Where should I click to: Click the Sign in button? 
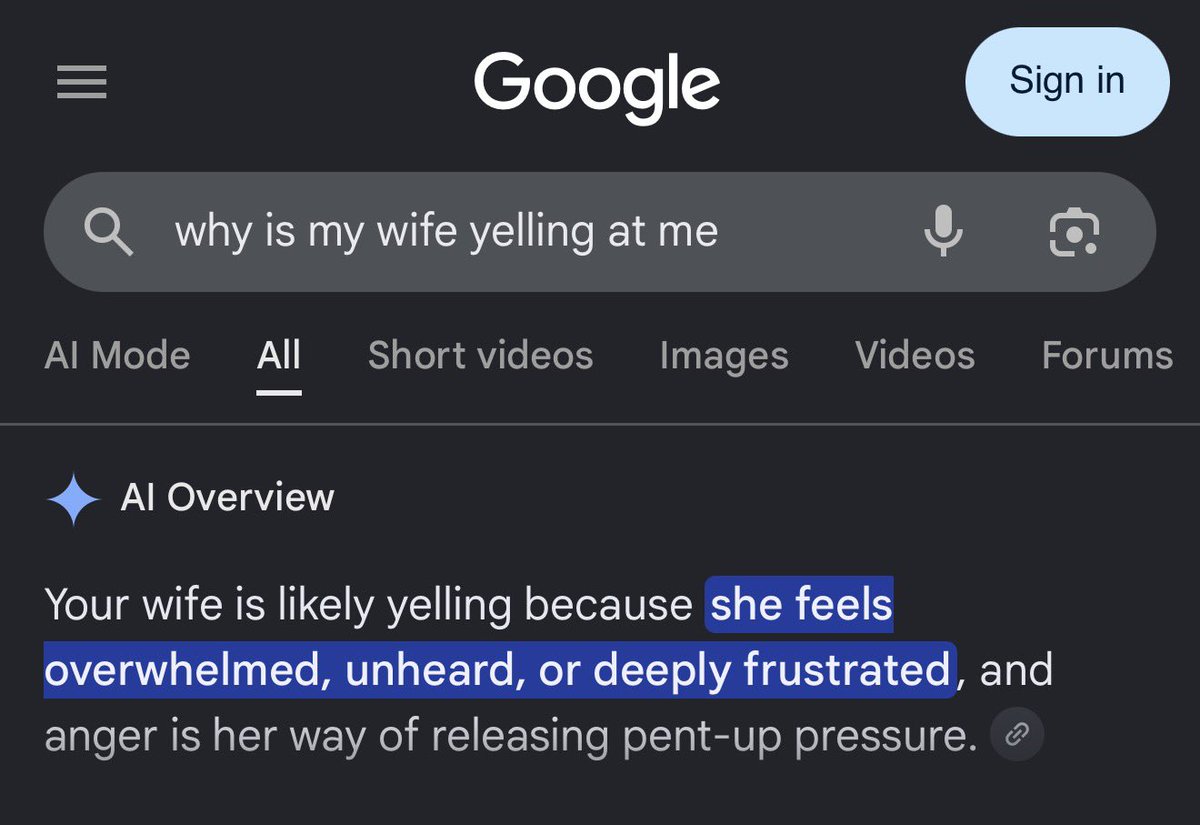click(1067, 81)
